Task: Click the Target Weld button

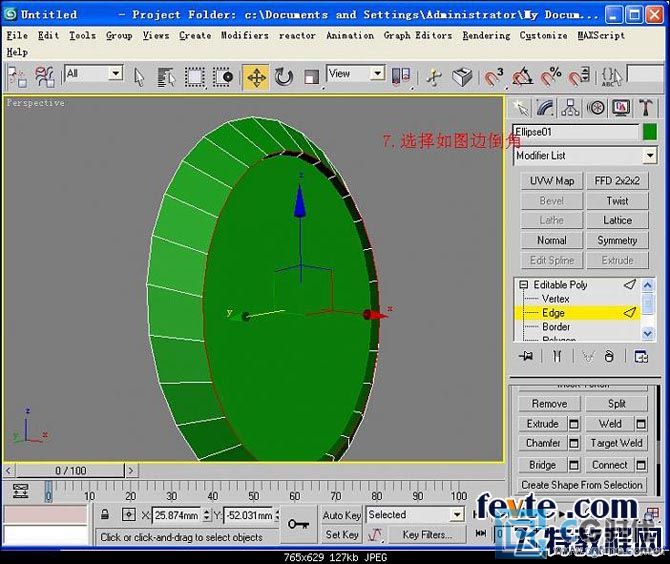Action: (x=617, y=443)
